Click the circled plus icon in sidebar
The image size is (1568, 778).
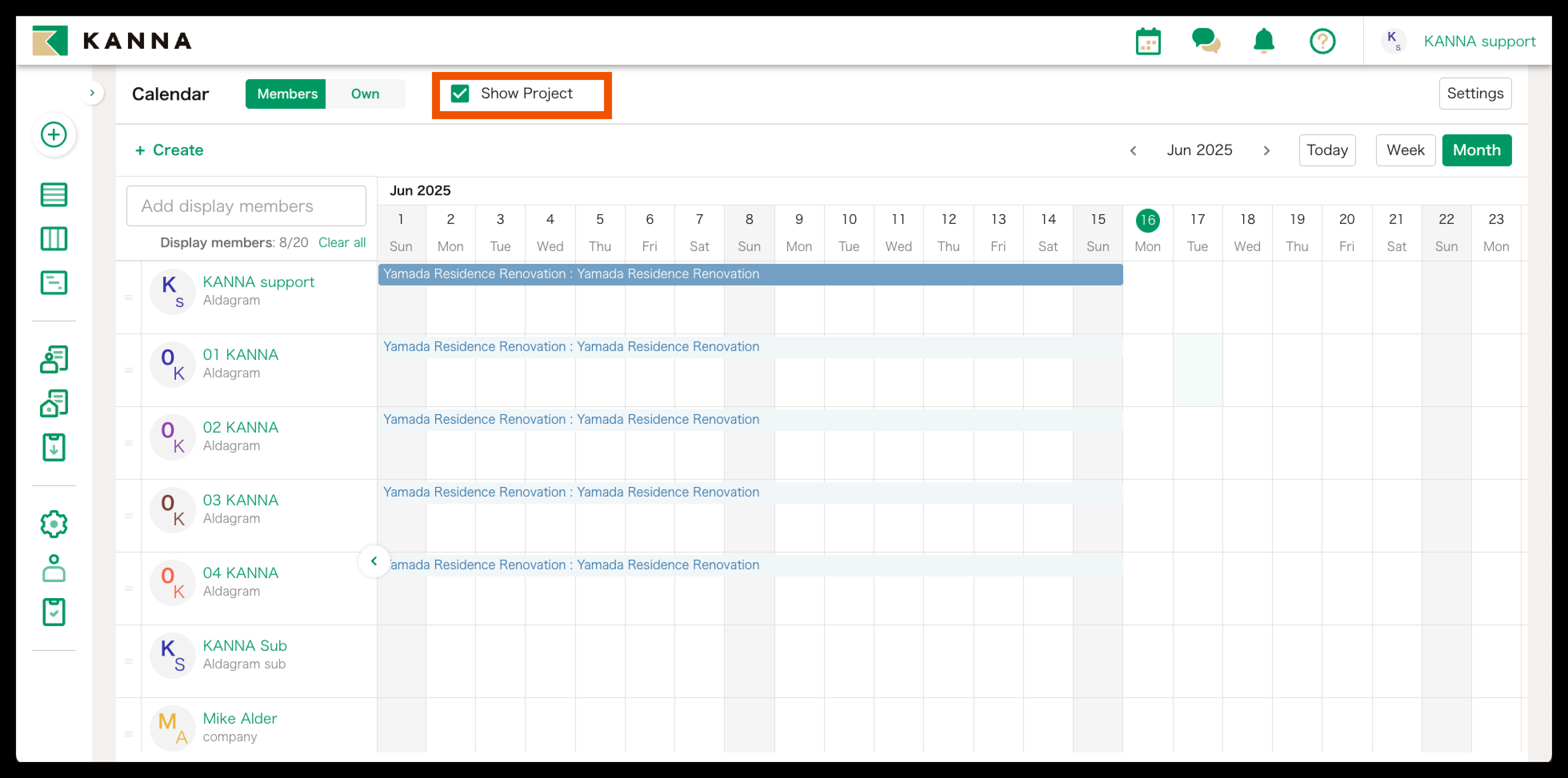tap(54, 134)
